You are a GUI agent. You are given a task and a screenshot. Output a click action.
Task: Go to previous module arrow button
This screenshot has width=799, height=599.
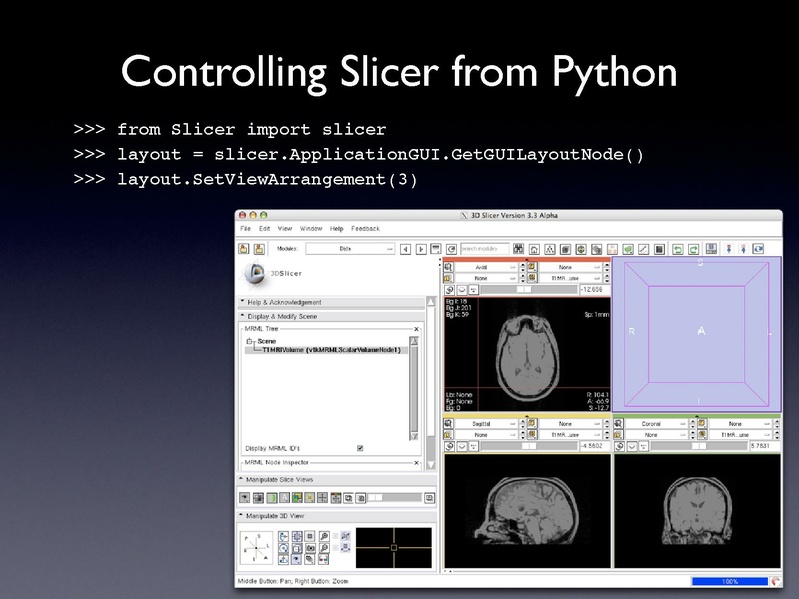point(406,249)
